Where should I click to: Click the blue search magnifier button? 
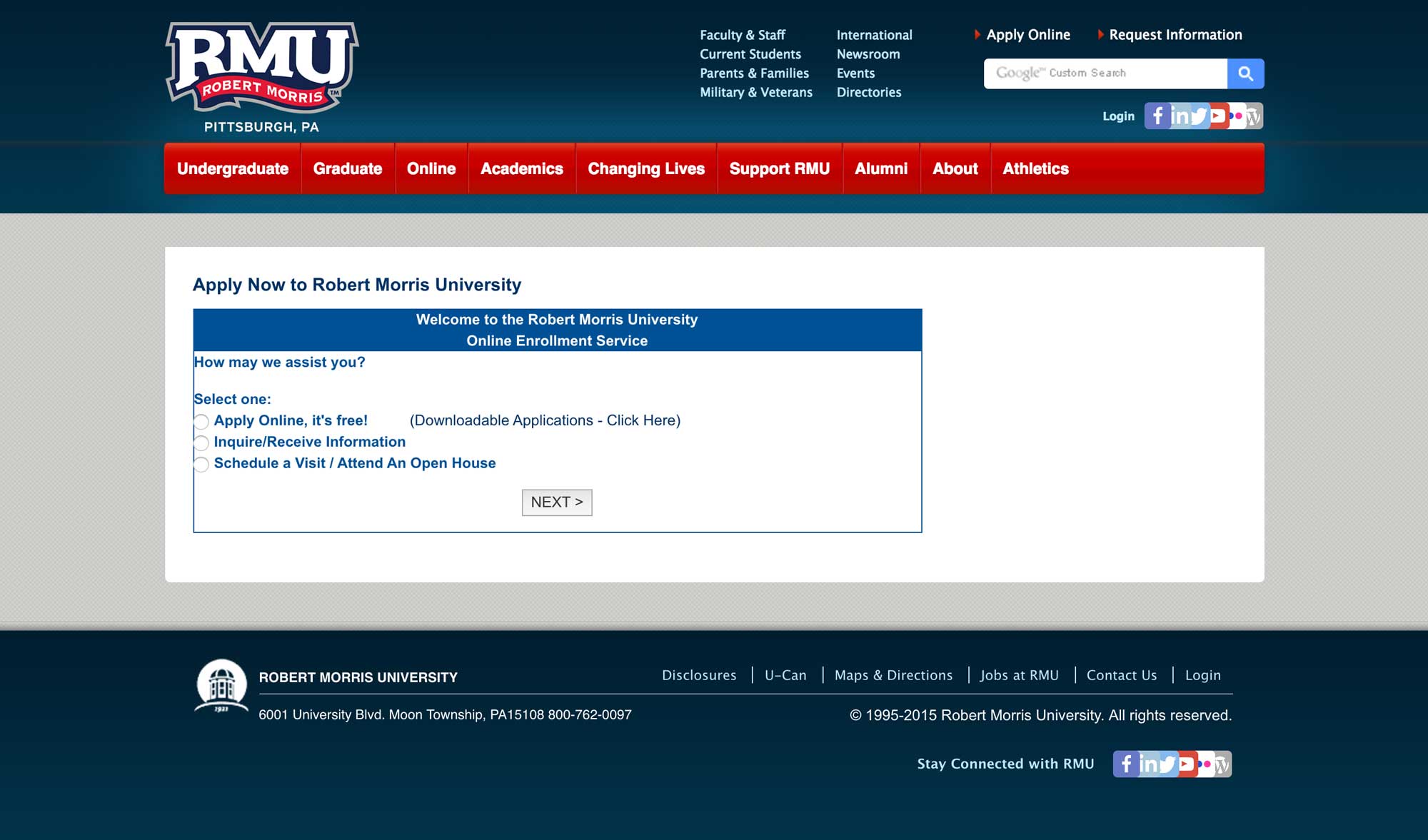coord(1245,74)
